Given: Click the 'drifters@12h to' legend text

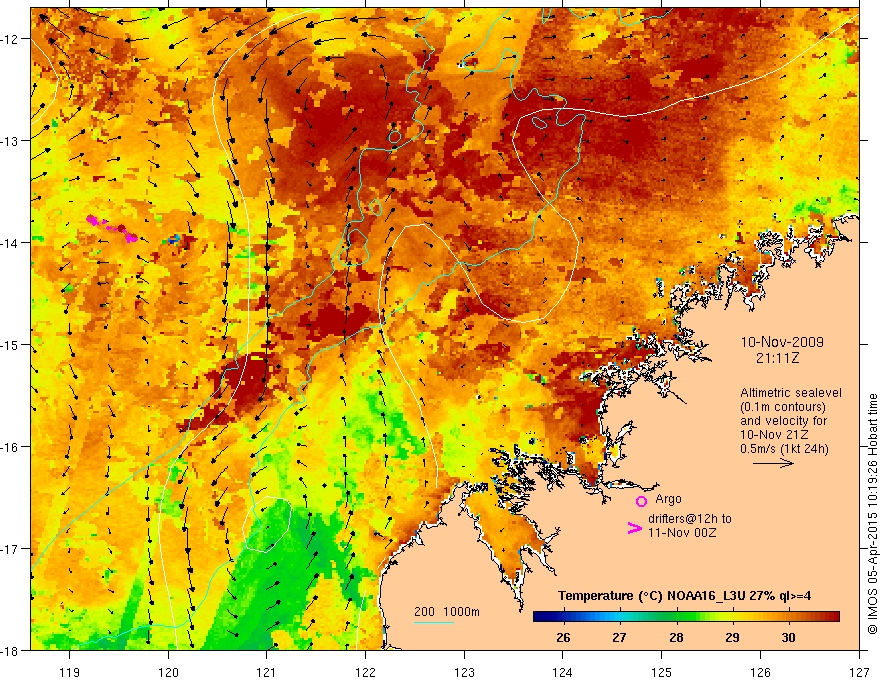Looking at the screenshot, I should pos(690,519).
